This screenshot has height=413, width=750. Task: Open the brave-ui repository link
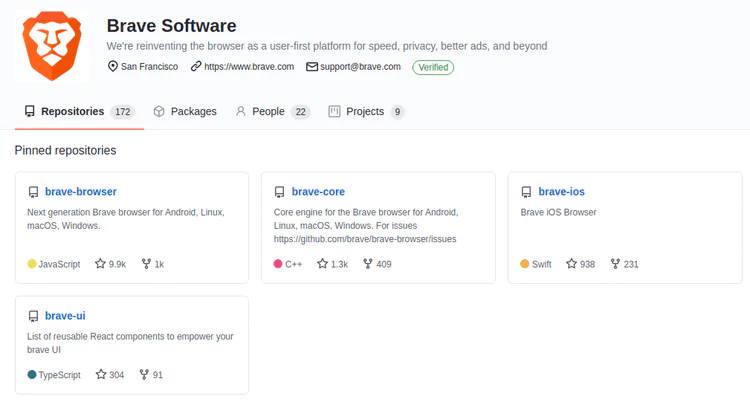click(x=65, y=316)
